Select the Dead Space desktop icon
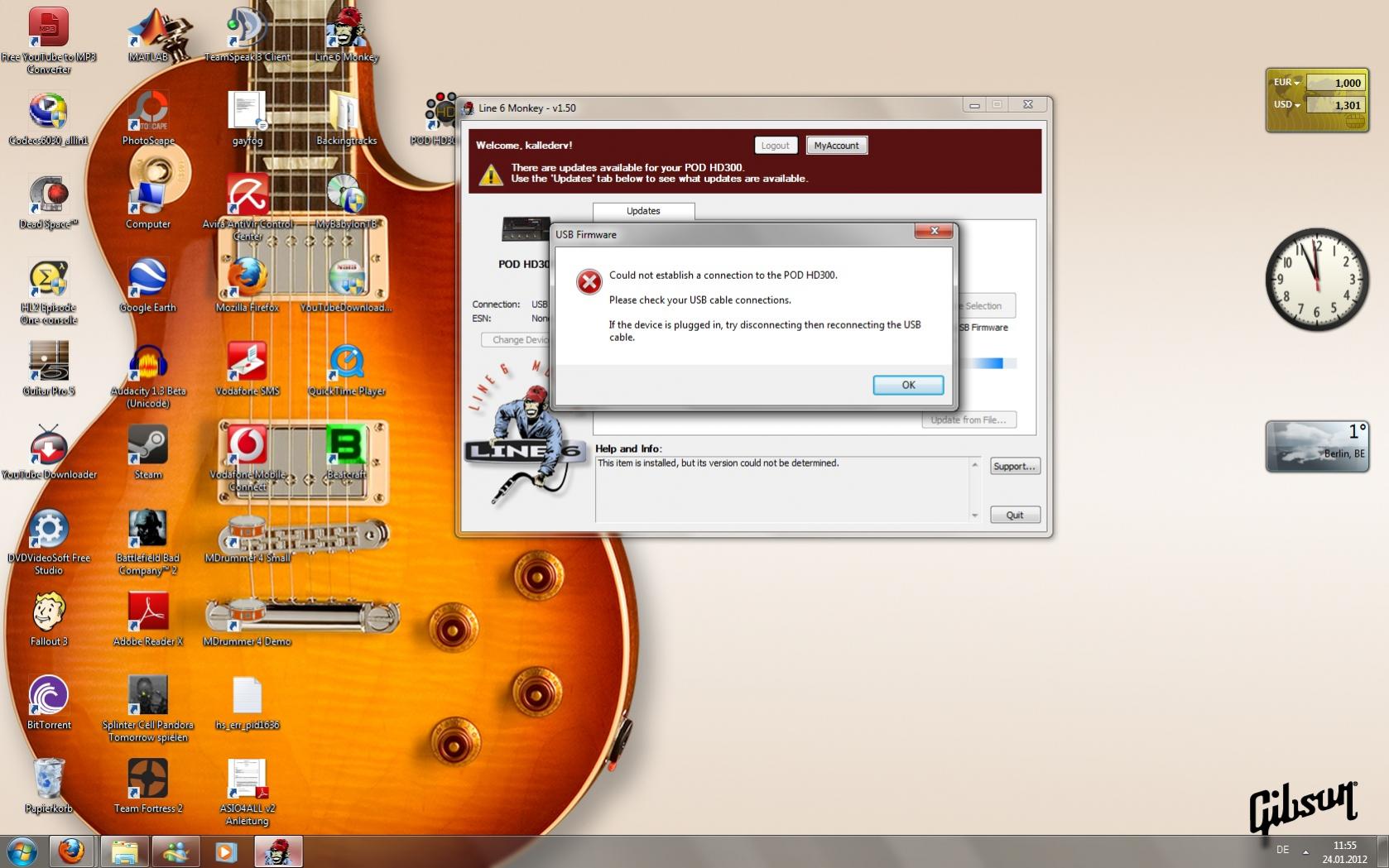Screen dimensions: 1389x868 click(48, 202)
